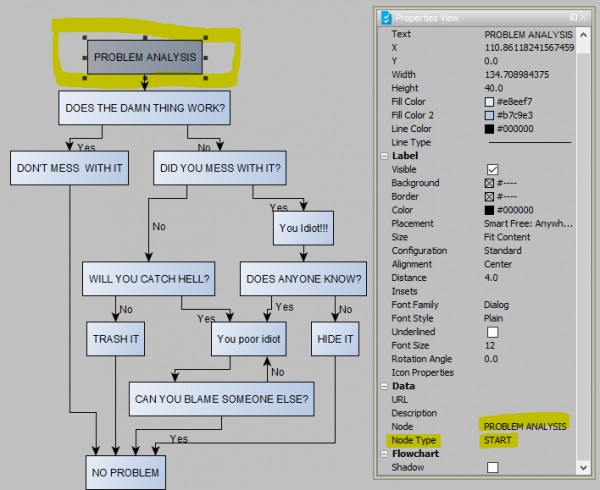Click the scroll up arrow in Properties View
Viewport: 600px width, 490px height.
(585, 33)
